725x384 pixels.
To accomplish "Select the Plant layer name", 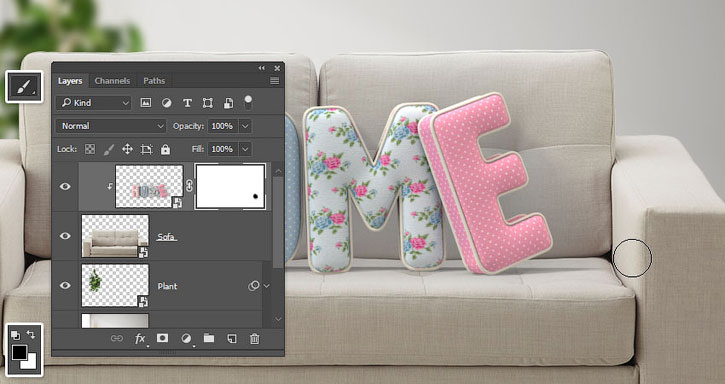I will [167, 286].
